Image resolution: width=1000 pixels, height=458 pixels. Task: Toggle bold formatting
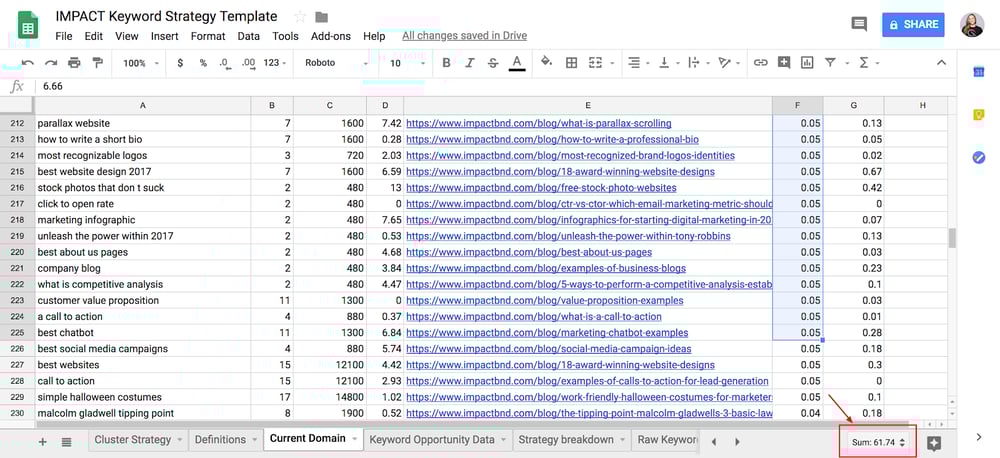tap(446, 63)
